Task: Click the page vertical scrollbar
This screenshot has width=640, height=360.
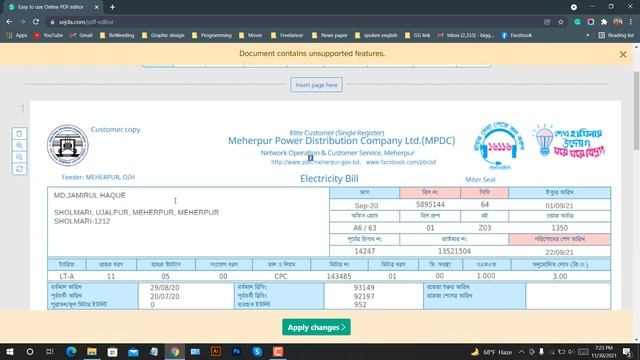Action: click(x=636, y=110)
